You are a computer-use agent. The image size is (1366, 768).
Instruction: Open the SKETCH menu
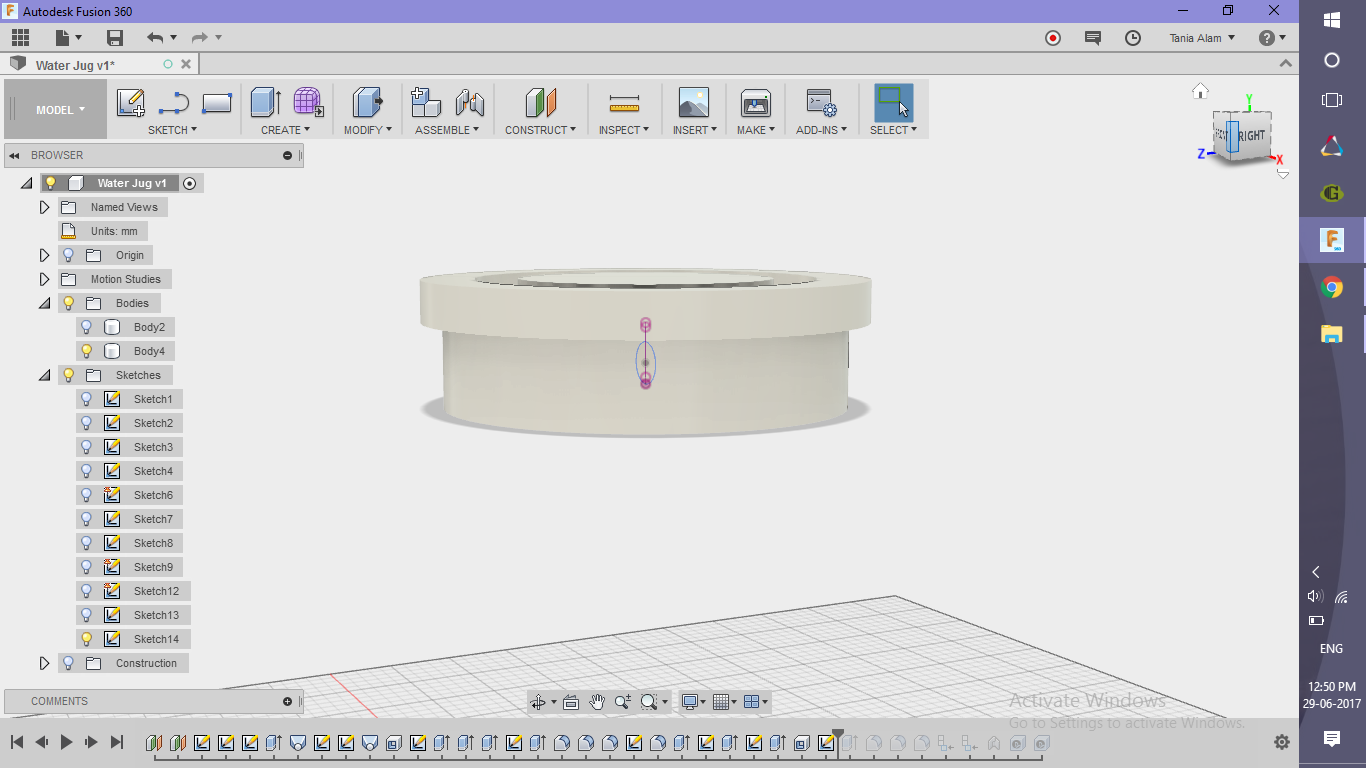pos(172,130)
